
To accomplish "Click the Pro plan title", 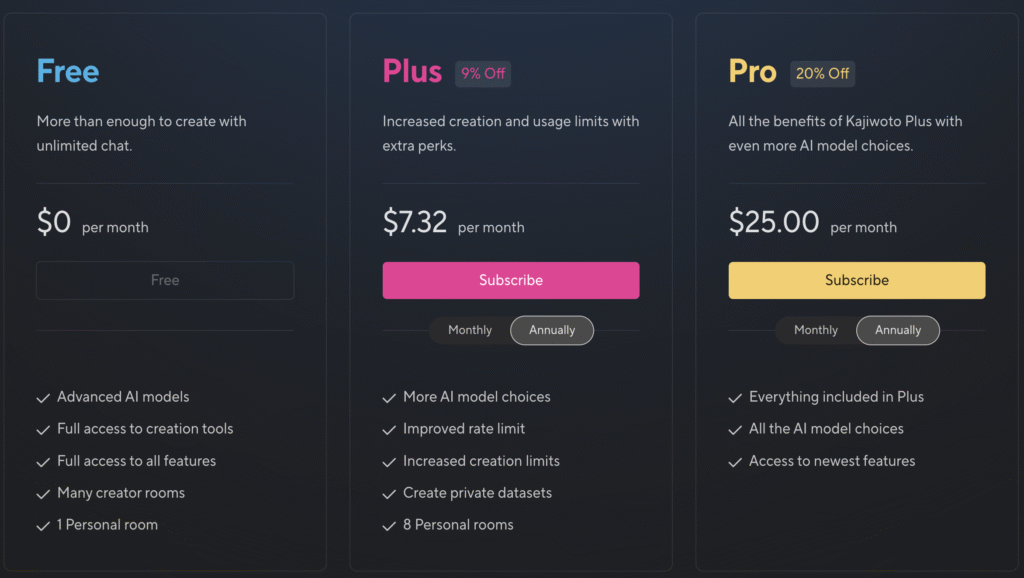I will [752, 71].
